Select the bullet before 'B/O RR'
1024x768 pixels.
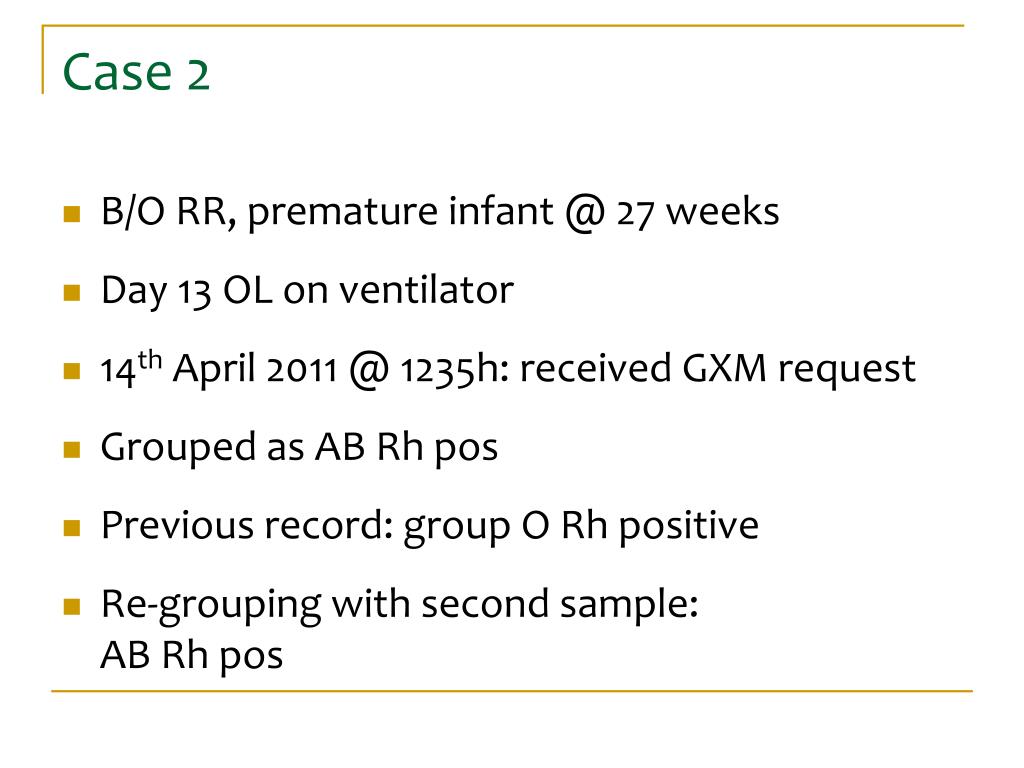(x=72, y=214)
